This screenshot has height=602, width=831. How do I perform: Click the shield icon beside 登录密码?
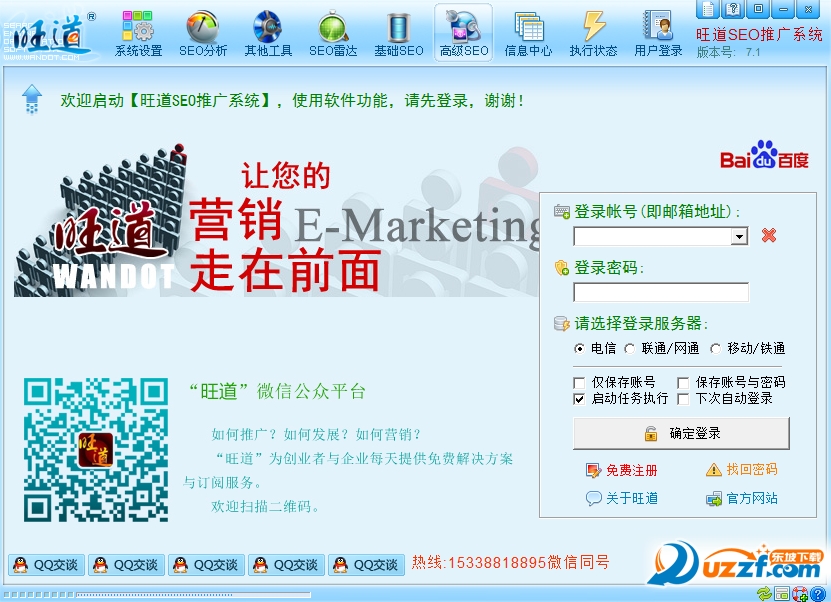(x=562, y=268)
